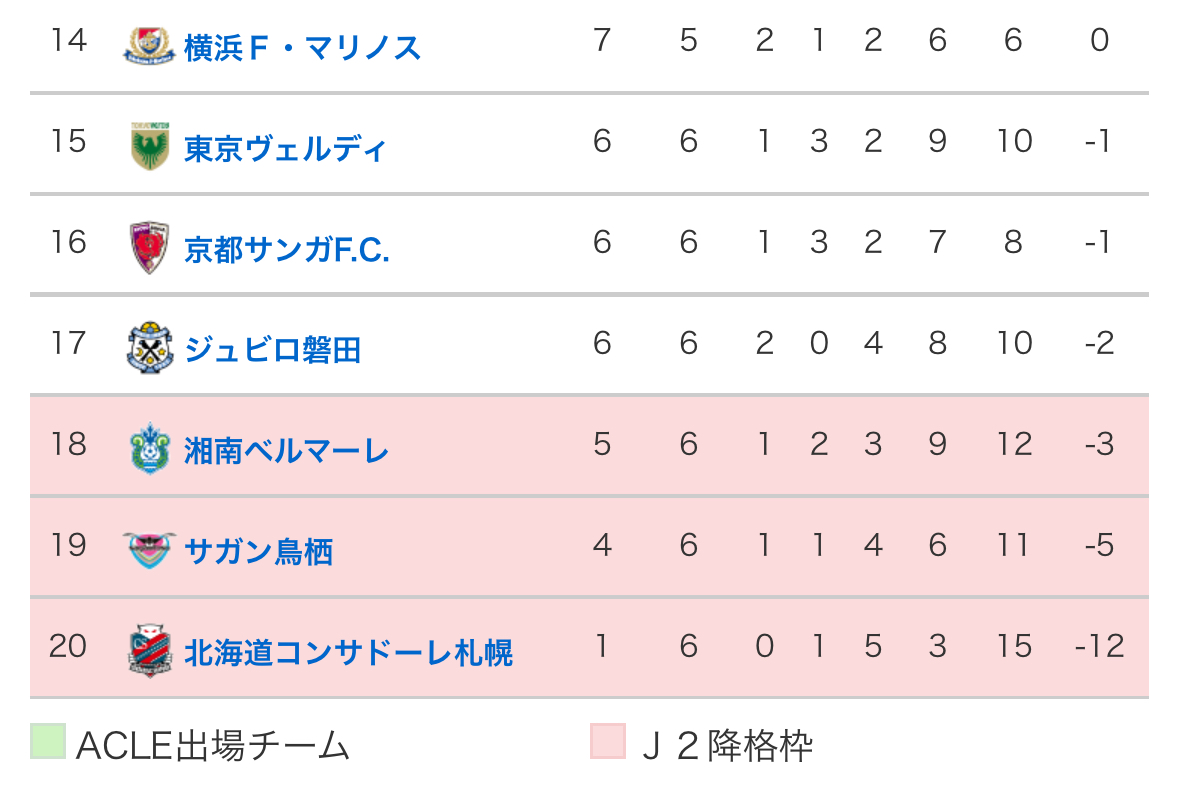Screen dimensions: 1179x798
Task: Click the J2降格枠 legend label
Action: tap(727, 745)
